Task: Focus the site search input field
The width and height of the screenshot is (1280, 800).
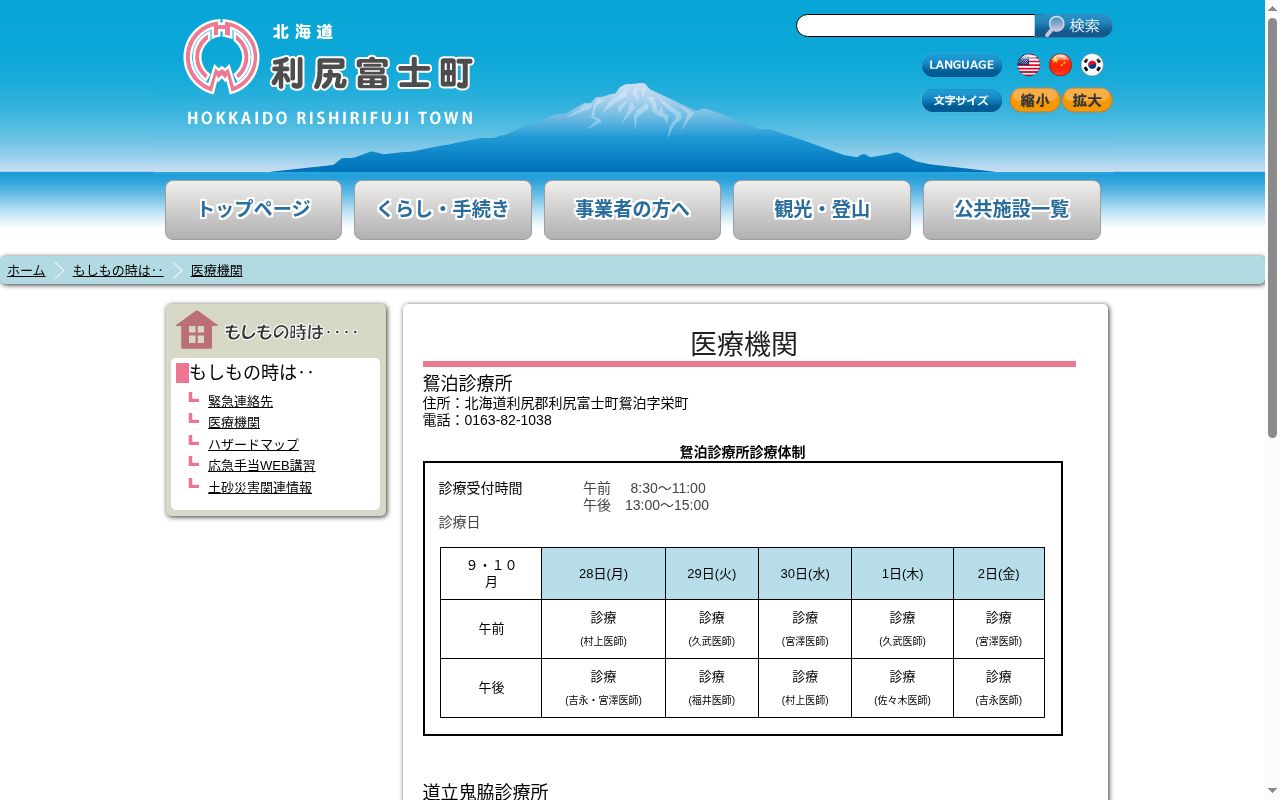Action: [x=916, y=26]
